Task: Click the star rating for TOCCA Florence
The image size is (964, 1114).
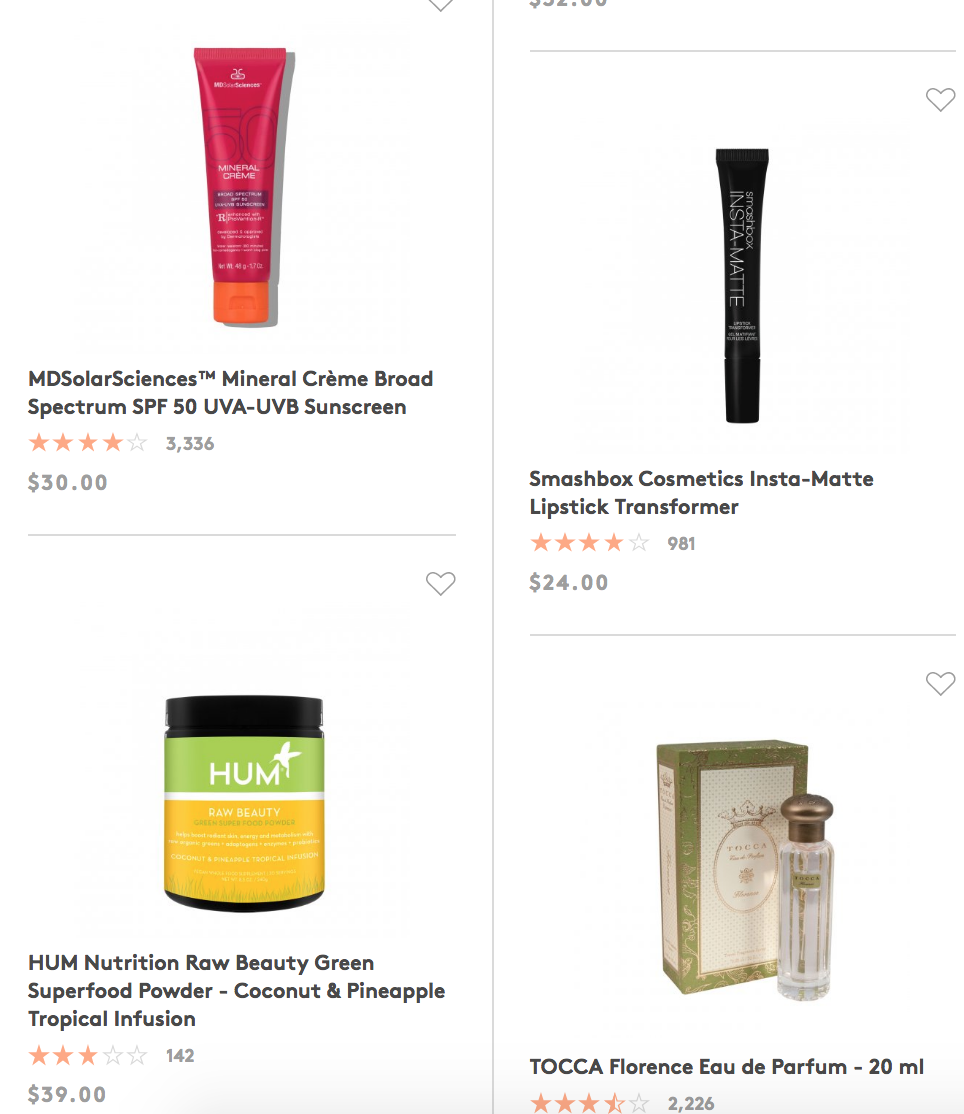Action: 590,1103
